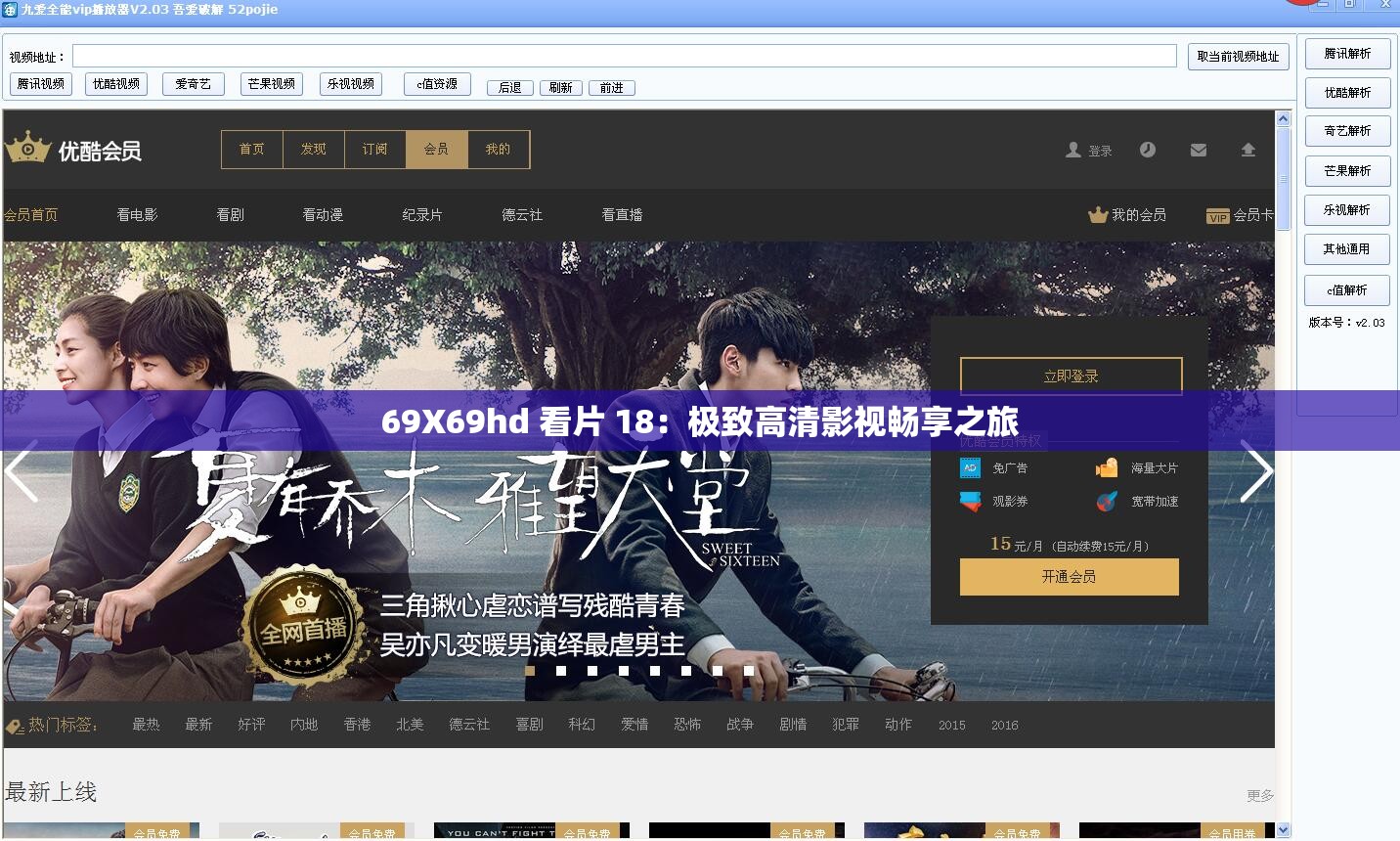Open 乐视视频 site button
The width and height of the screenshot is (1400, 841).
(x=351, y=84)
